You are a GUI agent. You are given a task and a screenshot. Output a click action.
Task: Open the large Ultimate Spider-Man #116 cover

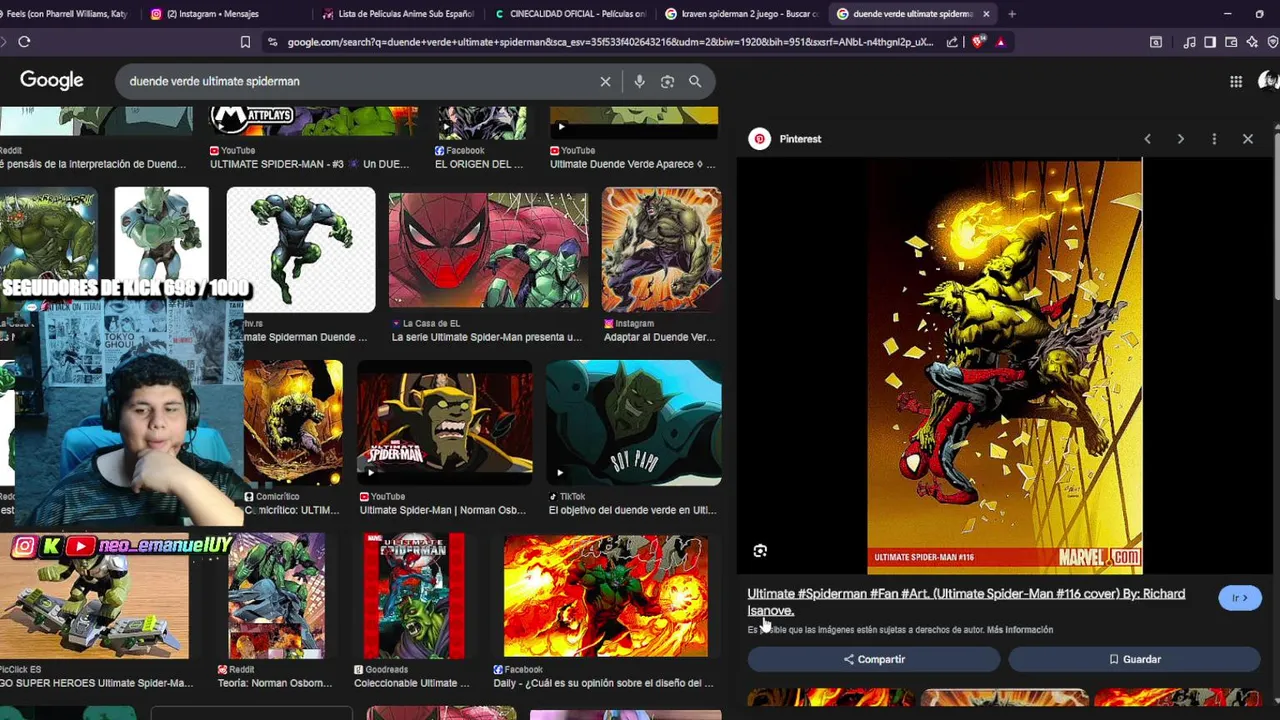pyautogui.click(x=1004, y=366)
